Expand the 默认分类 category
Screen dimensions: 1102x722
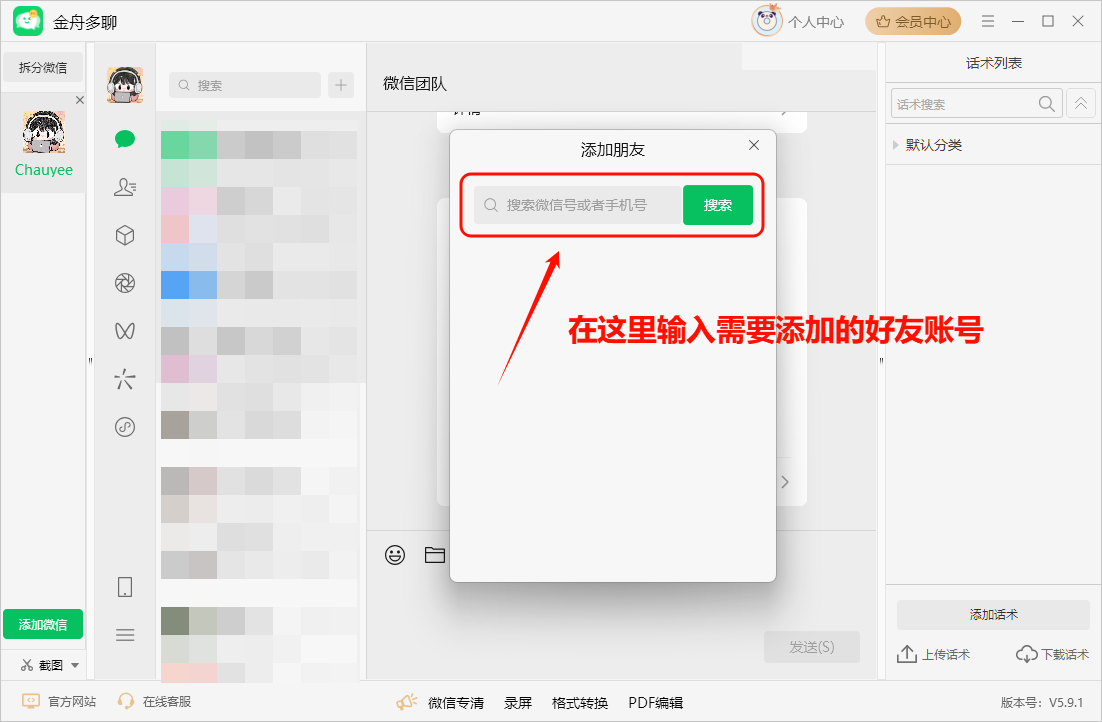click(x=895, y=145)
